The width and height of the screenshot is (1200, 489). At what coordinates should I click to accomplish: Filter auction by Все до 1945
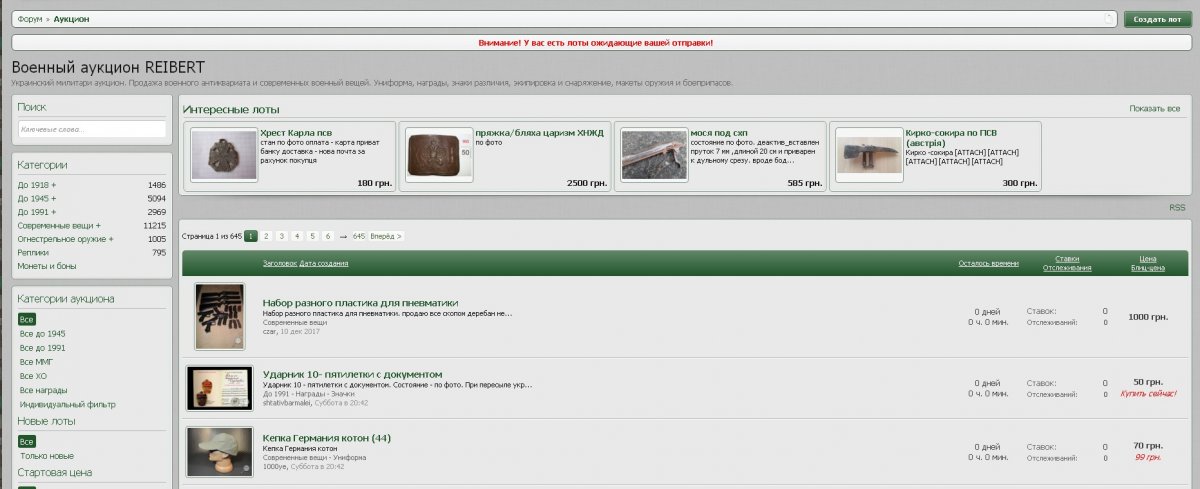(43, 333)
